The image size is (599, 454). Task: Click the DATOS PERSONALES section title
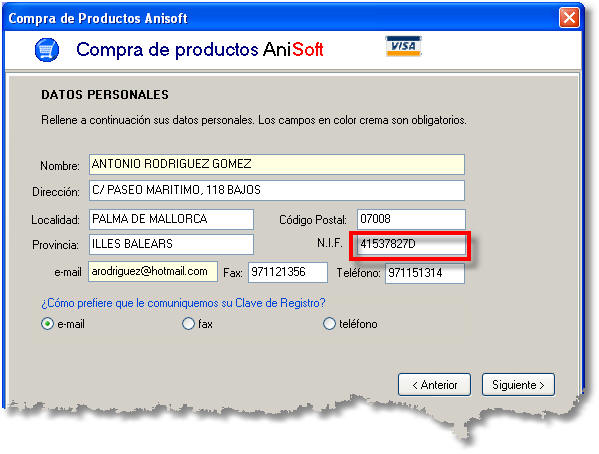point(105,94)
